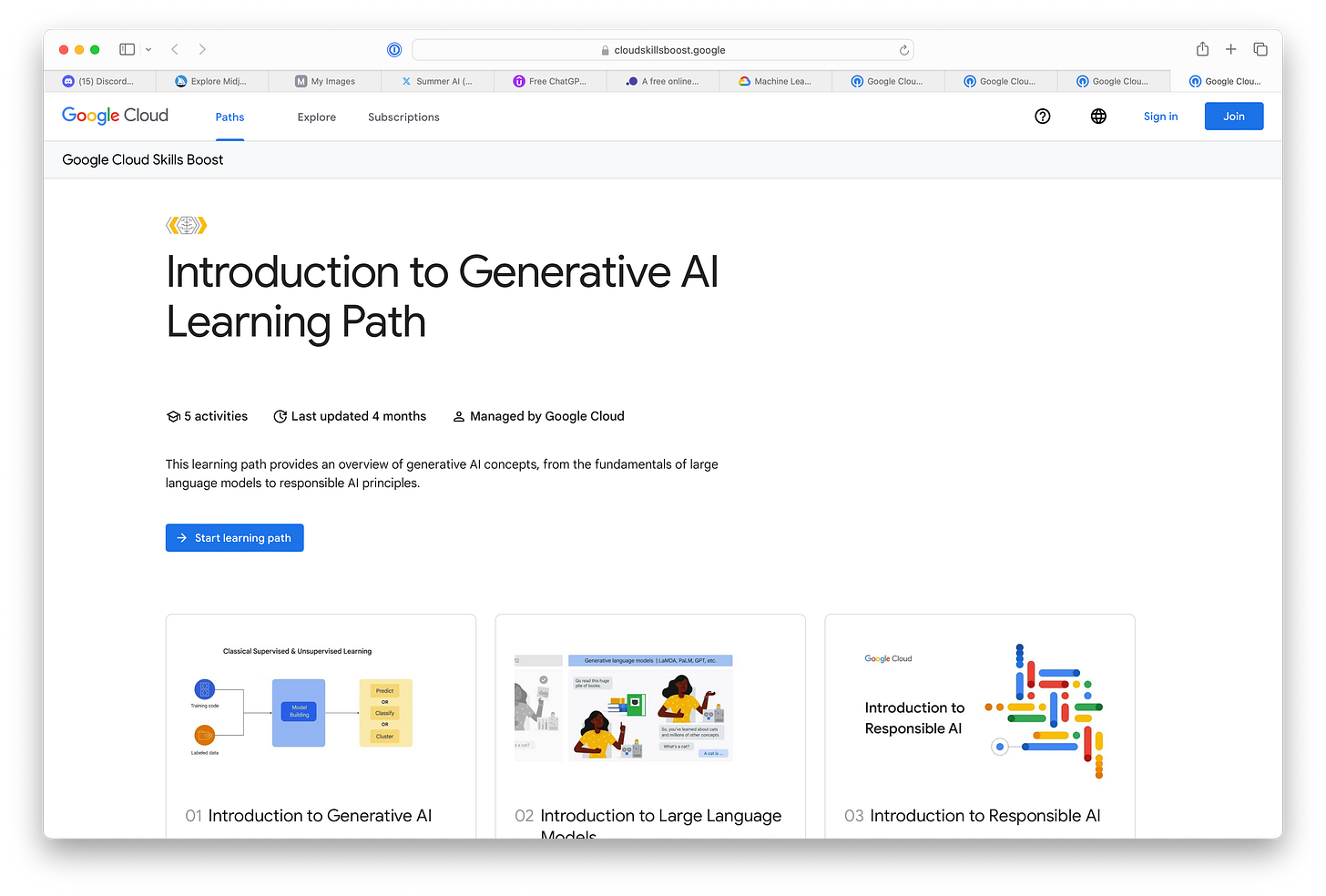Open the Introduction to Responsible AI thumbnail

(980, 710)
